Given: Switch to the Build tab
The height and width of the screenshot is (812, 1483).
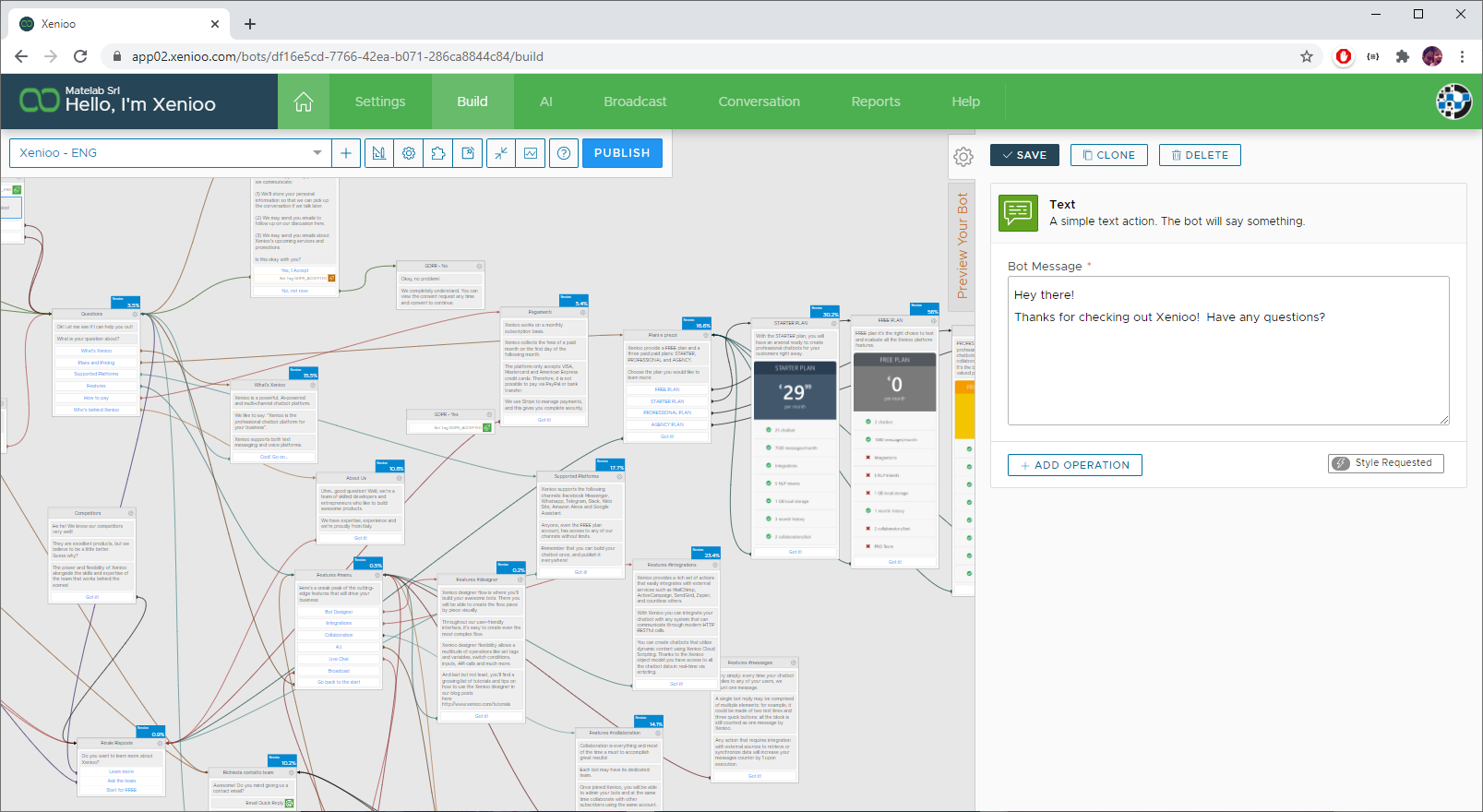Looking at the screenshot, I should tap(472, 101).
